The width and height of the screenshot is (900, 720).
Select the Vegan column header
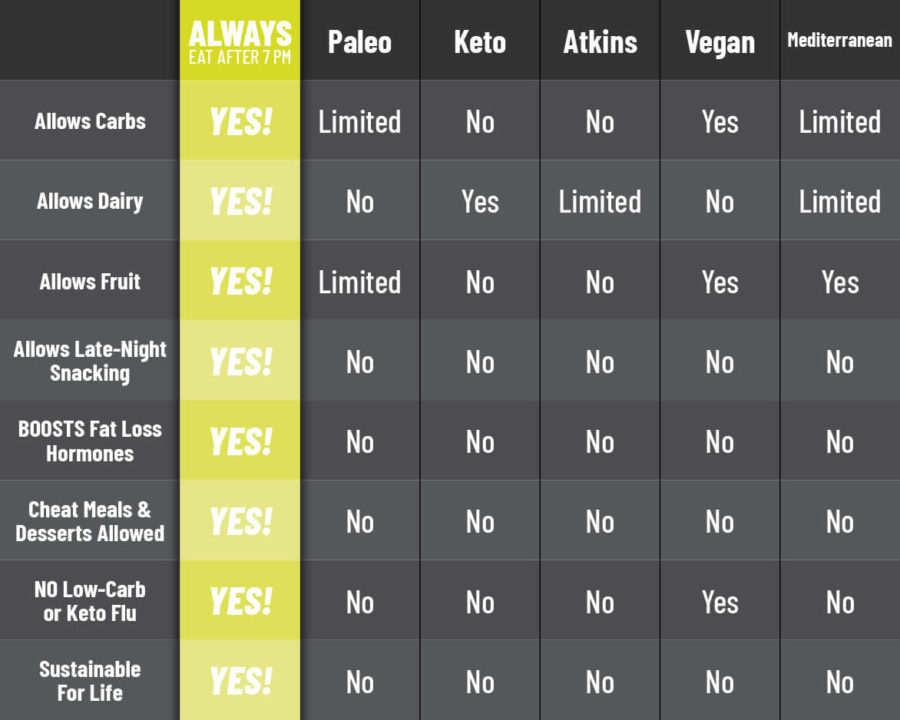pyautogui.click(x=720, y=42)
